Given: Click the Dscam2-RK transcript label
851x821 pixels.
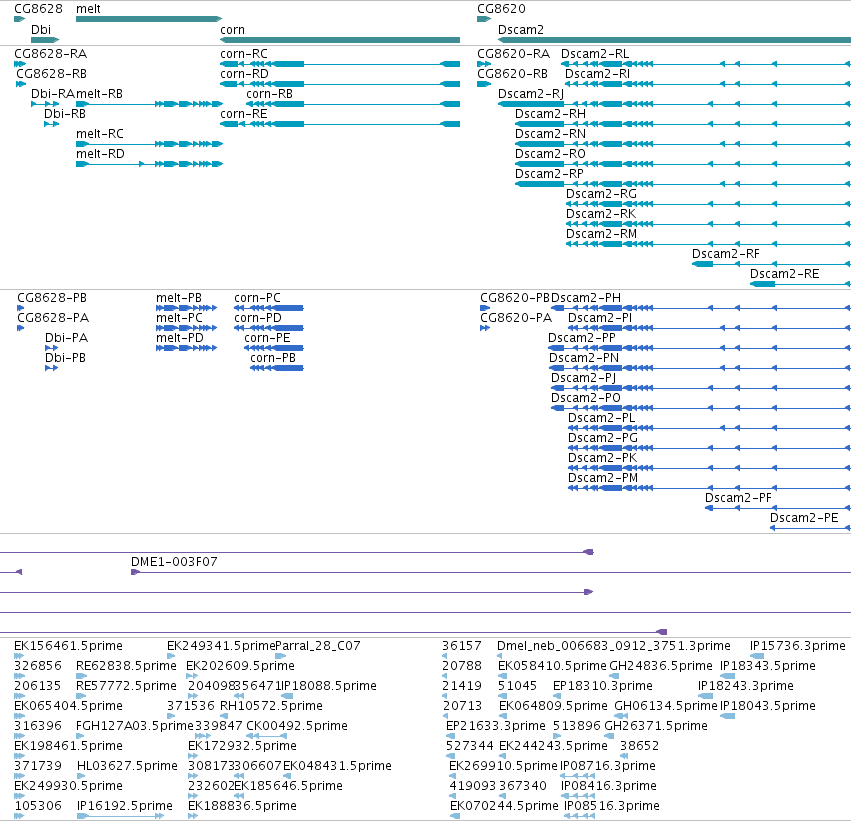Looking at the screenshot, I should coord(601,214).
